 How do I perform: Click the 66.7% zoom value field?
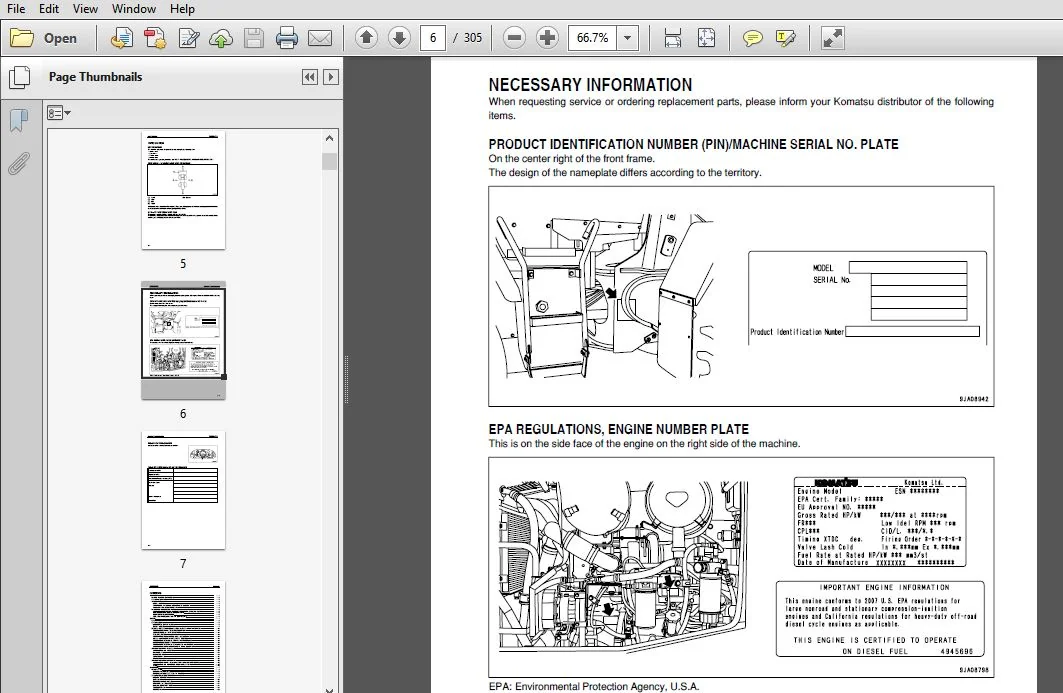[593, 37]
